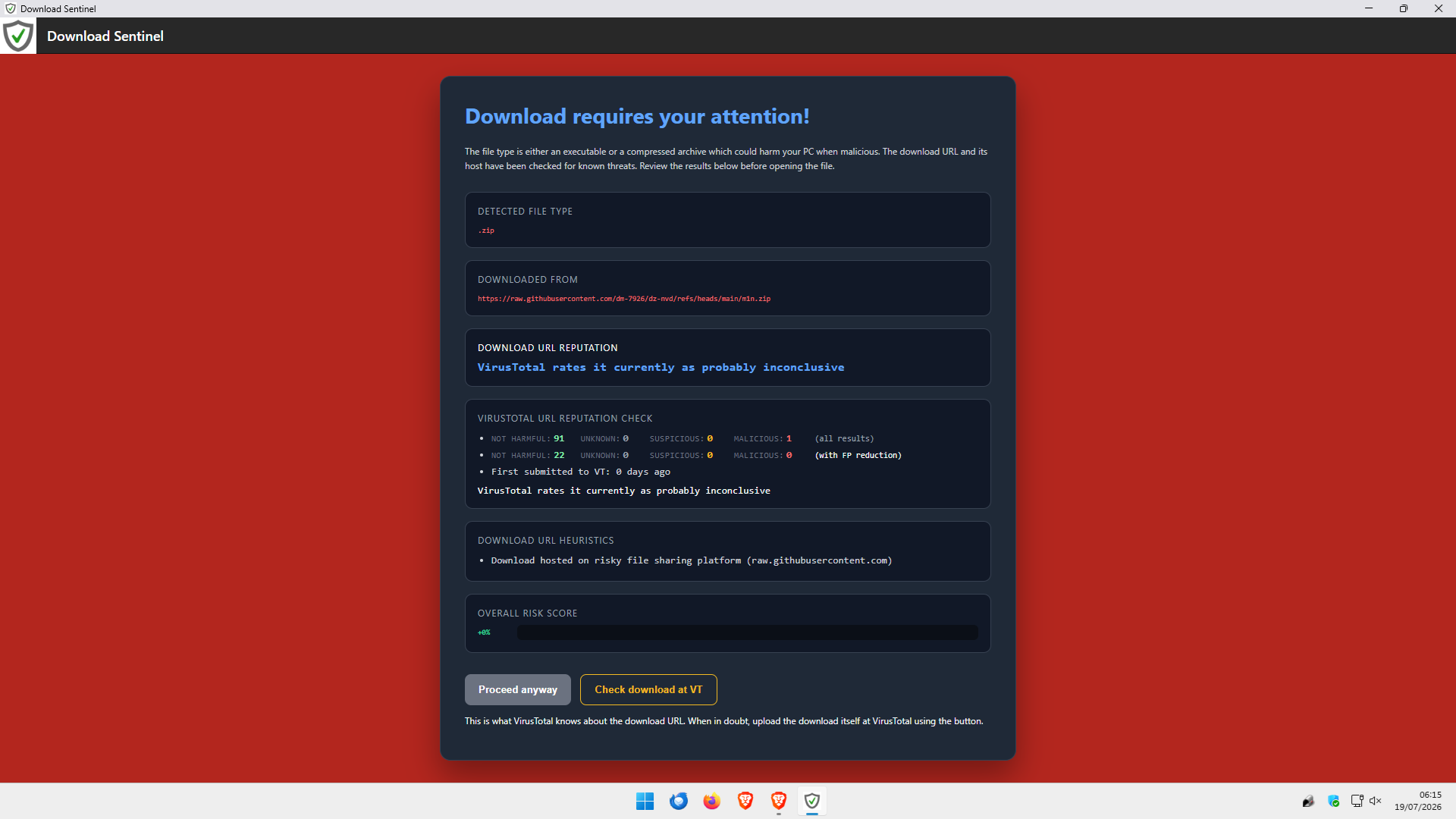This screenshot has height=819, width=1456.
Task: Click the muted volume tray icon
Action: pos(1376,801)
